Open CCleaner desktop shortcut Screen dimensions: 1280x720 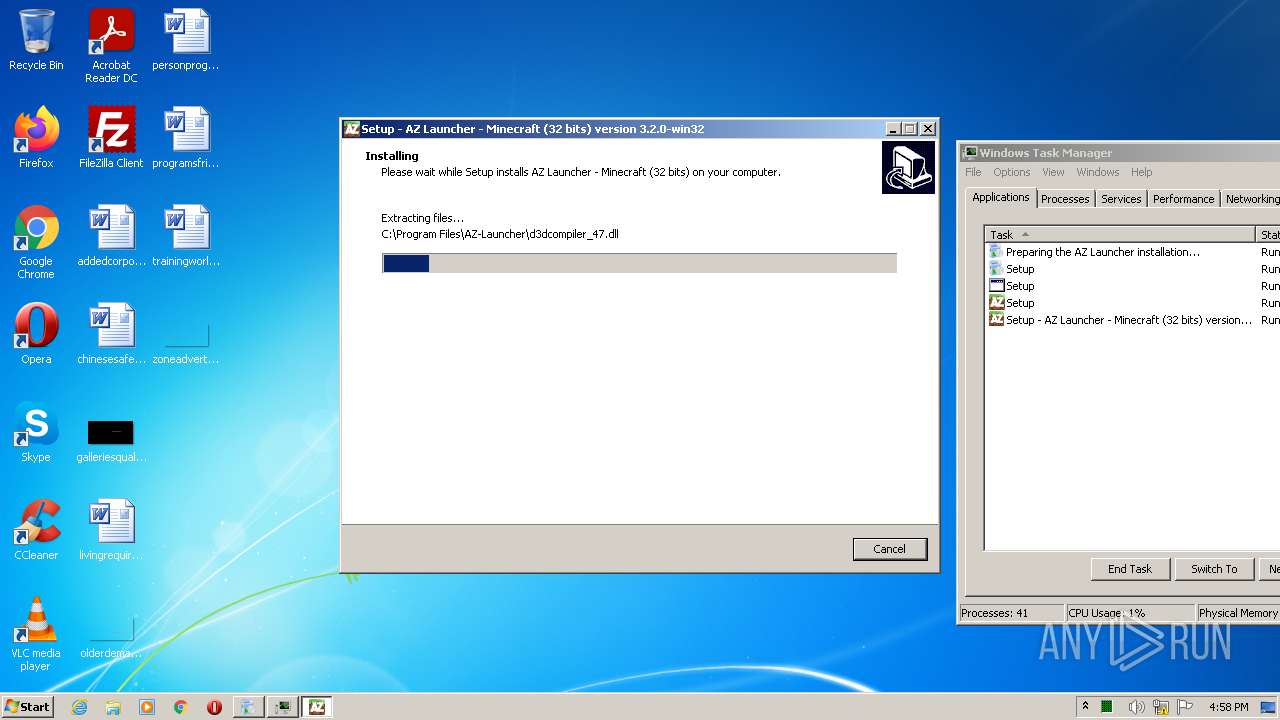(x=36, y=530)
